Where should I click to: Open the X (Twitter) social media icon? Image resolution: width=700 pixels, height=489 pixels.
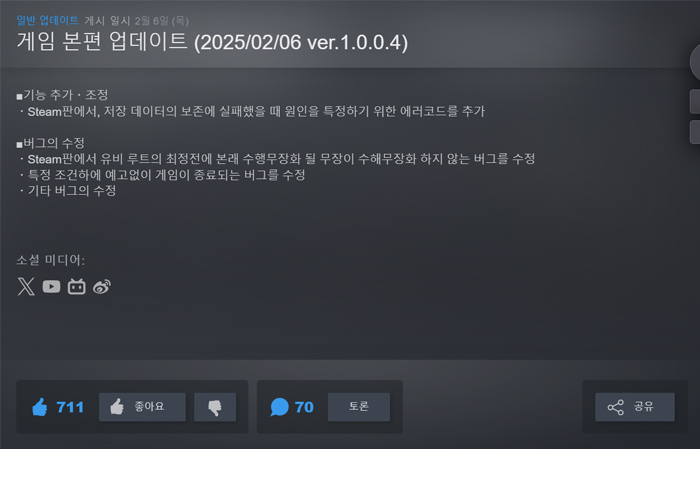[26, 286]
